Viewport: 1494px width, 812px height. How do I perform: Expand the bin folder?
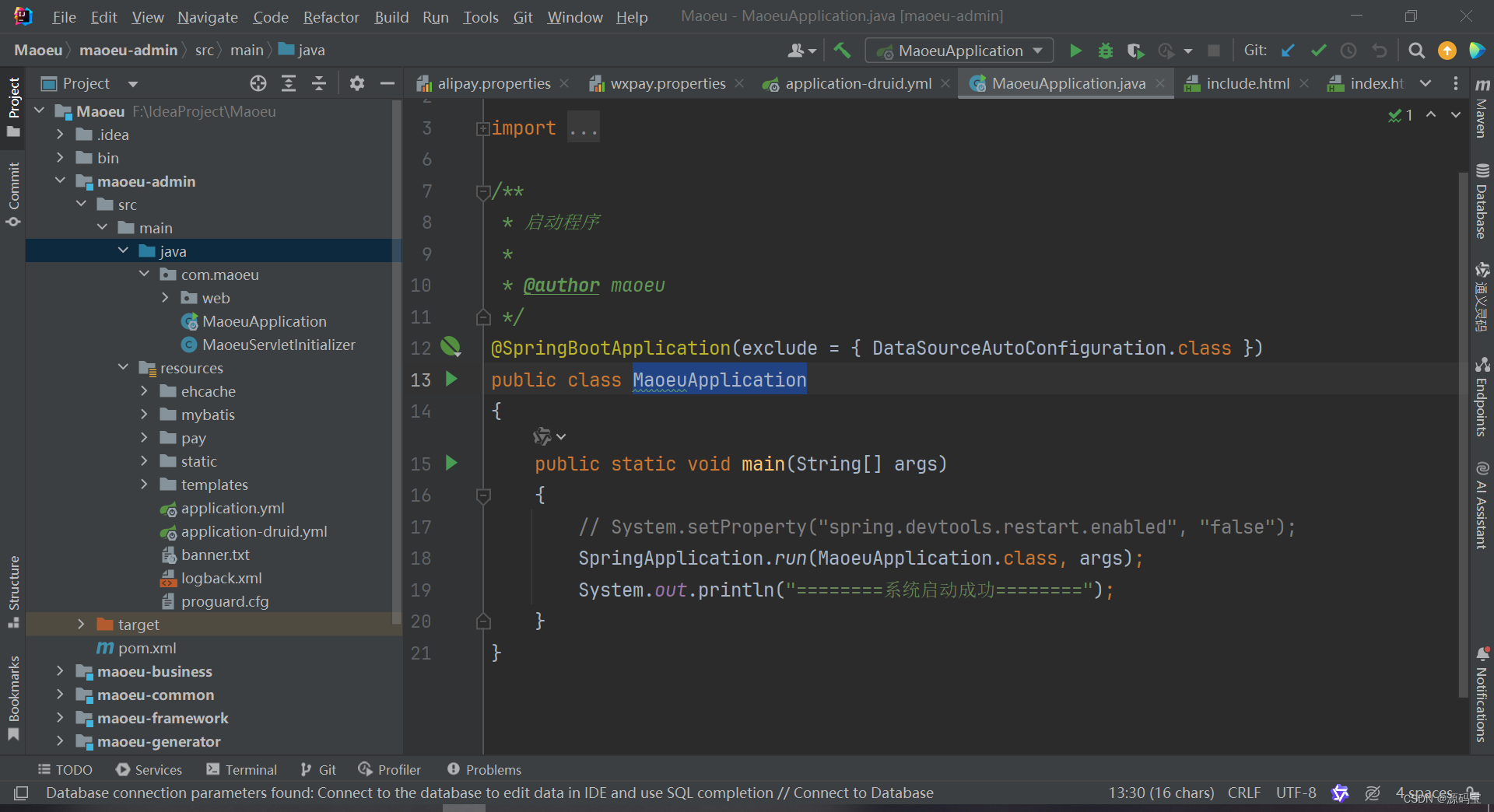click(x=60, y=158)
